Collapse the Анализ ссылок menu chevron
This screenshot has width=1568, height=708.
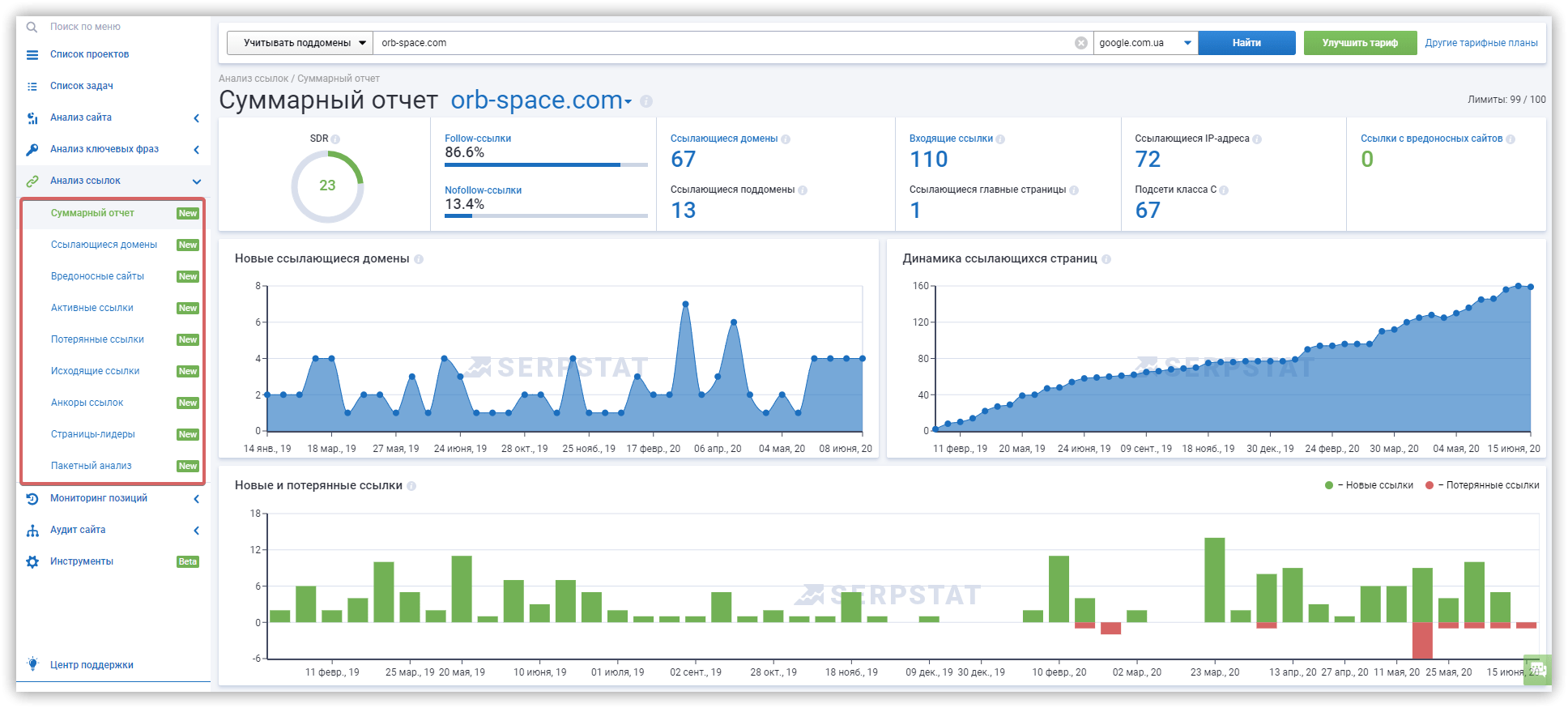pos(197,181)
